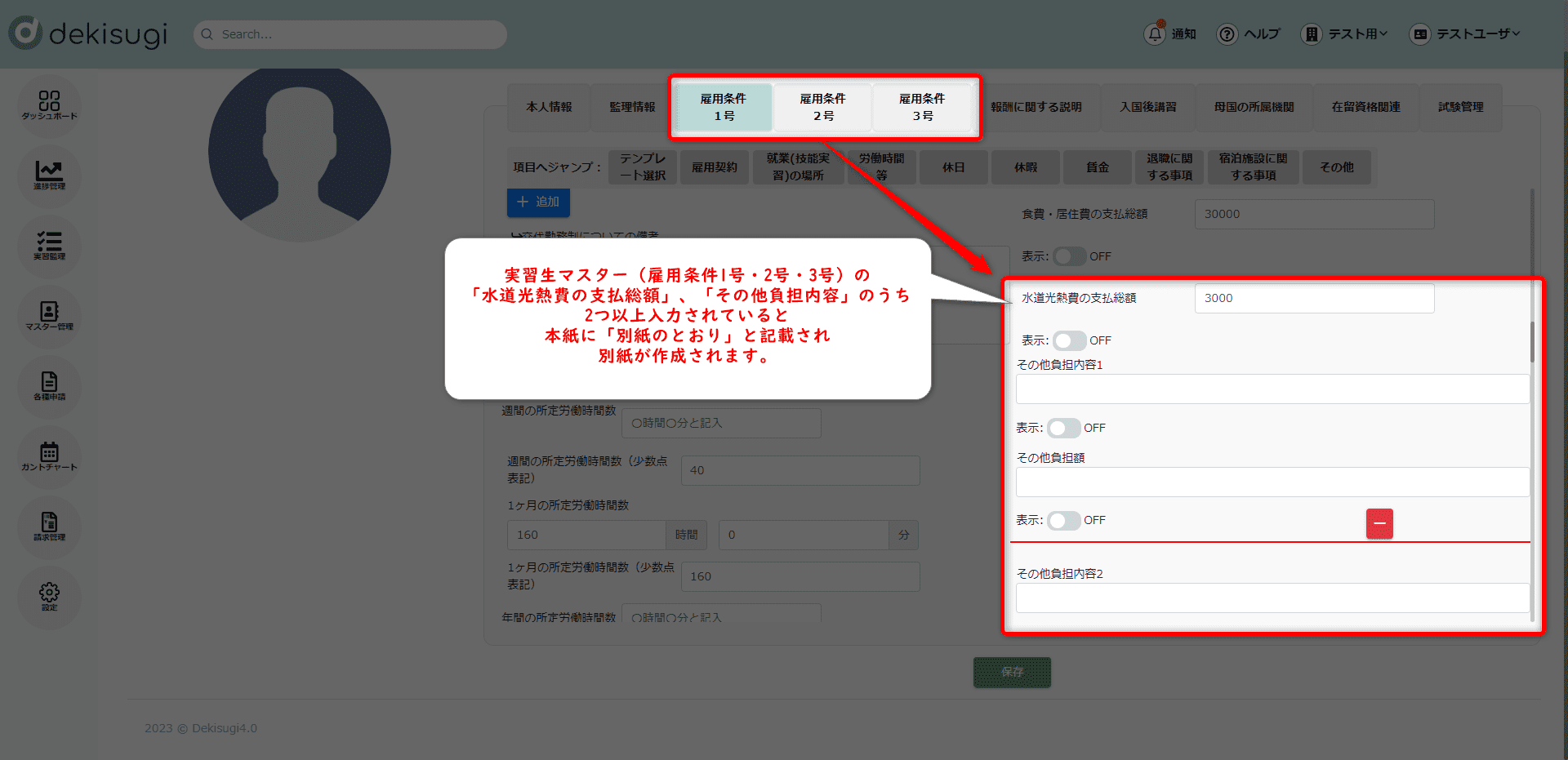Screen dimensions: 1568x760
Task: Jump to 賃金 section button
Action: [x=1097, y=167]
